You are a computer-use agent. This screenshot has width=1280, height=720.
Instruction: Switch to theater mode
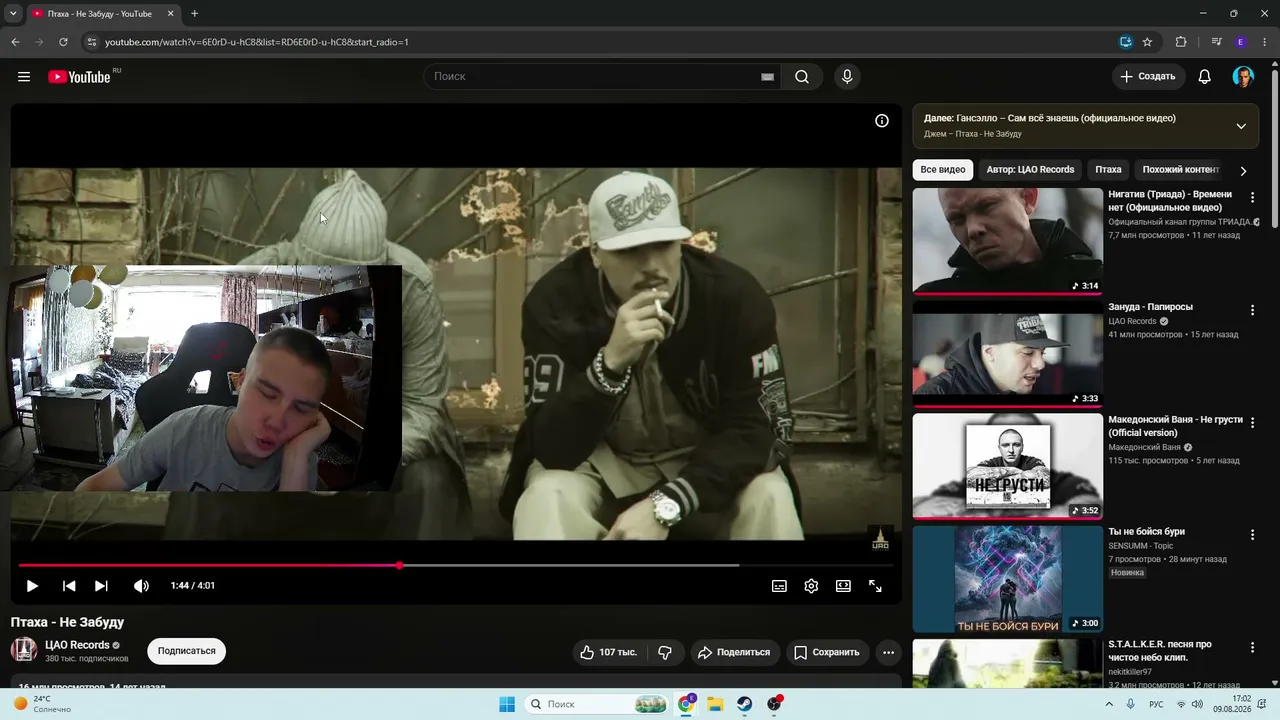[843, 586]
